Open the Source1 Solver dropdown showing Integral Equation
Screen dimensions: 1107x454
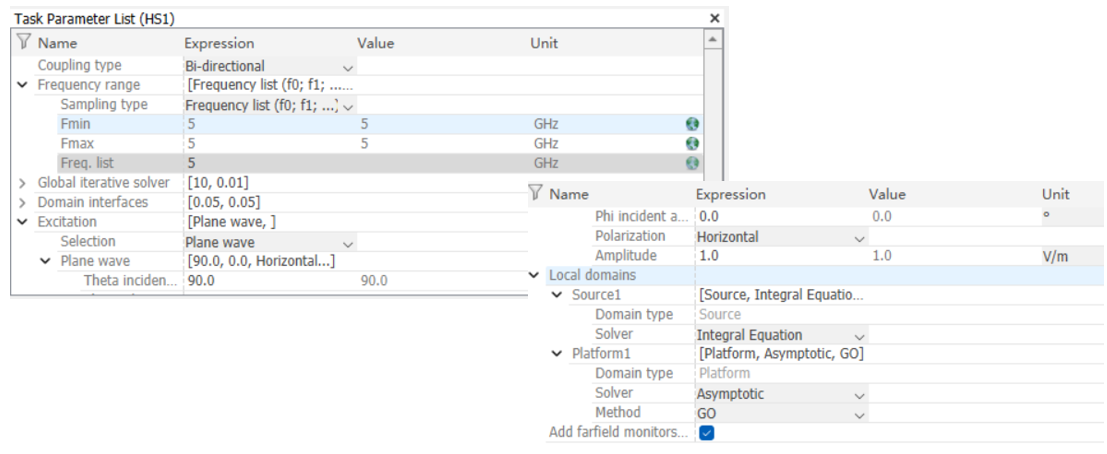tap(859, 335)
